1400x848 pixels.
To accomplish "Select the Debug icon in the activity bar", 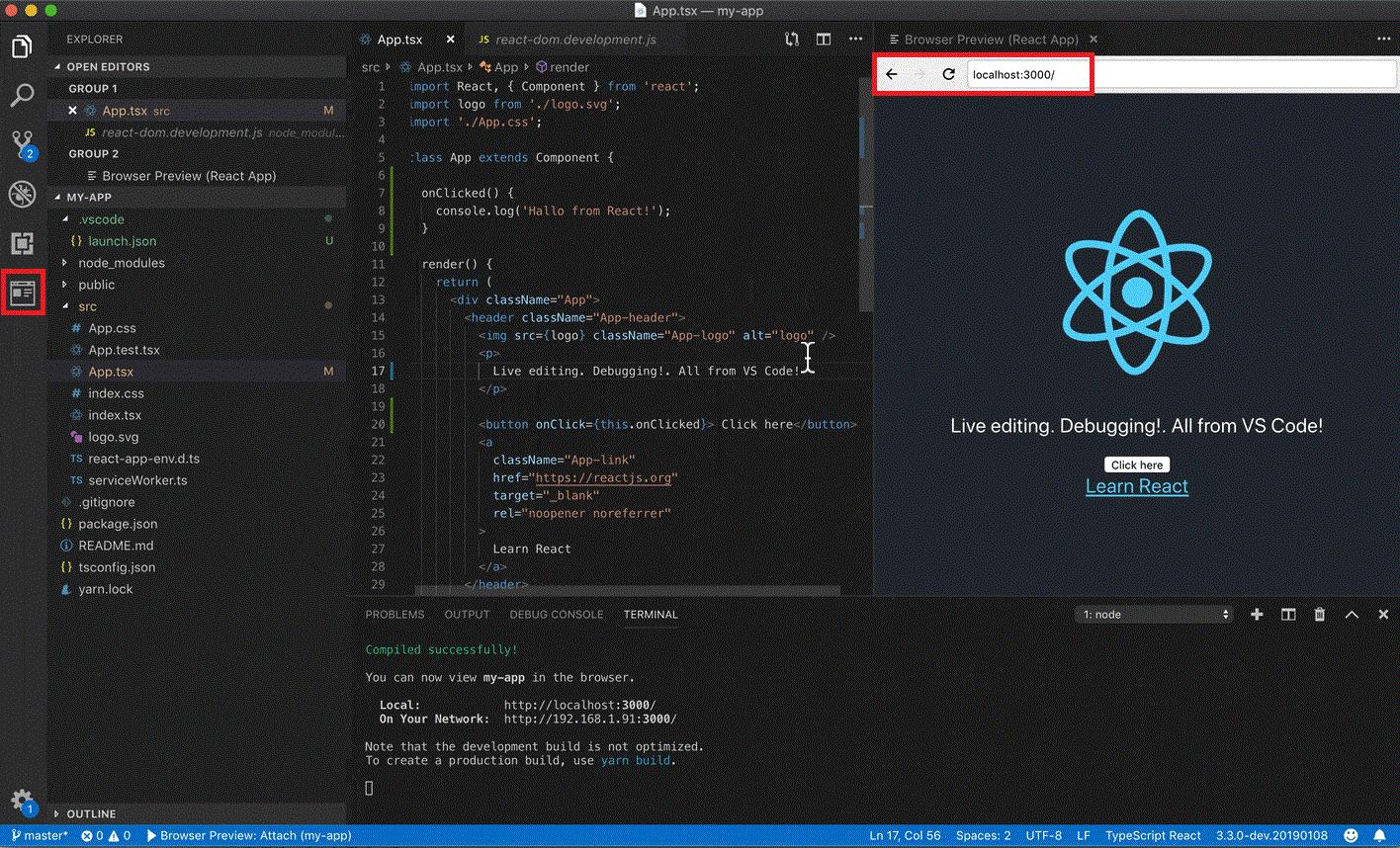I will point(22,194).
